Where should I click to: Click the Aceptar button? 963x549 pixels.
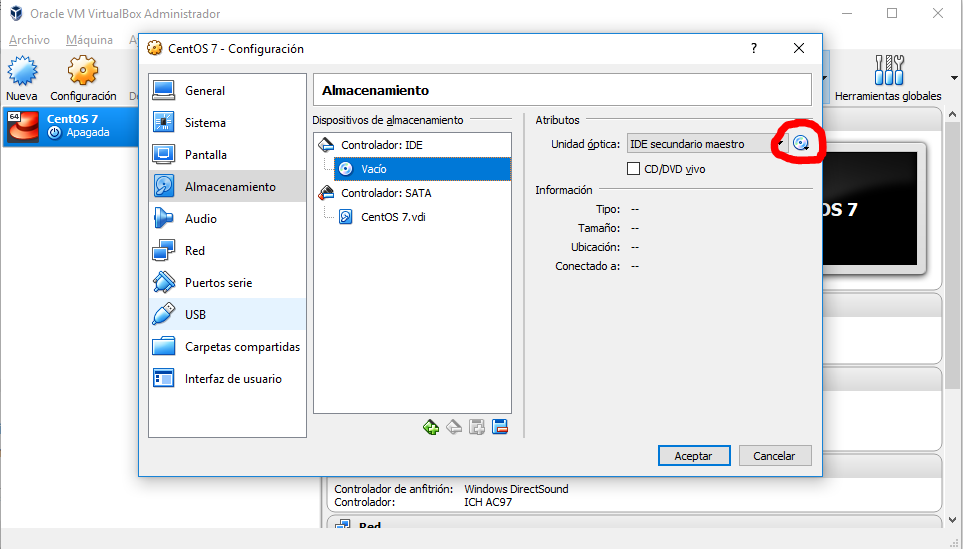click(693, 455)
